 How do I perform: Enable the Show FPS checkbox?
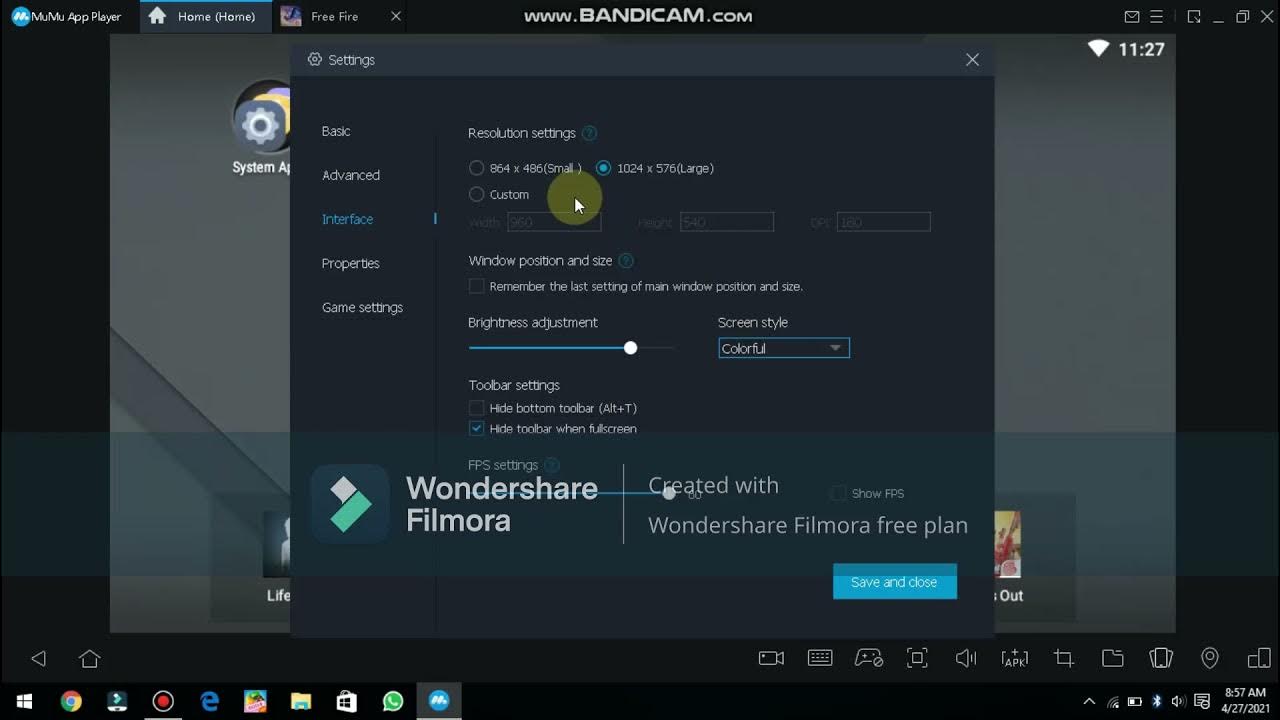click(x=838, y=493)
